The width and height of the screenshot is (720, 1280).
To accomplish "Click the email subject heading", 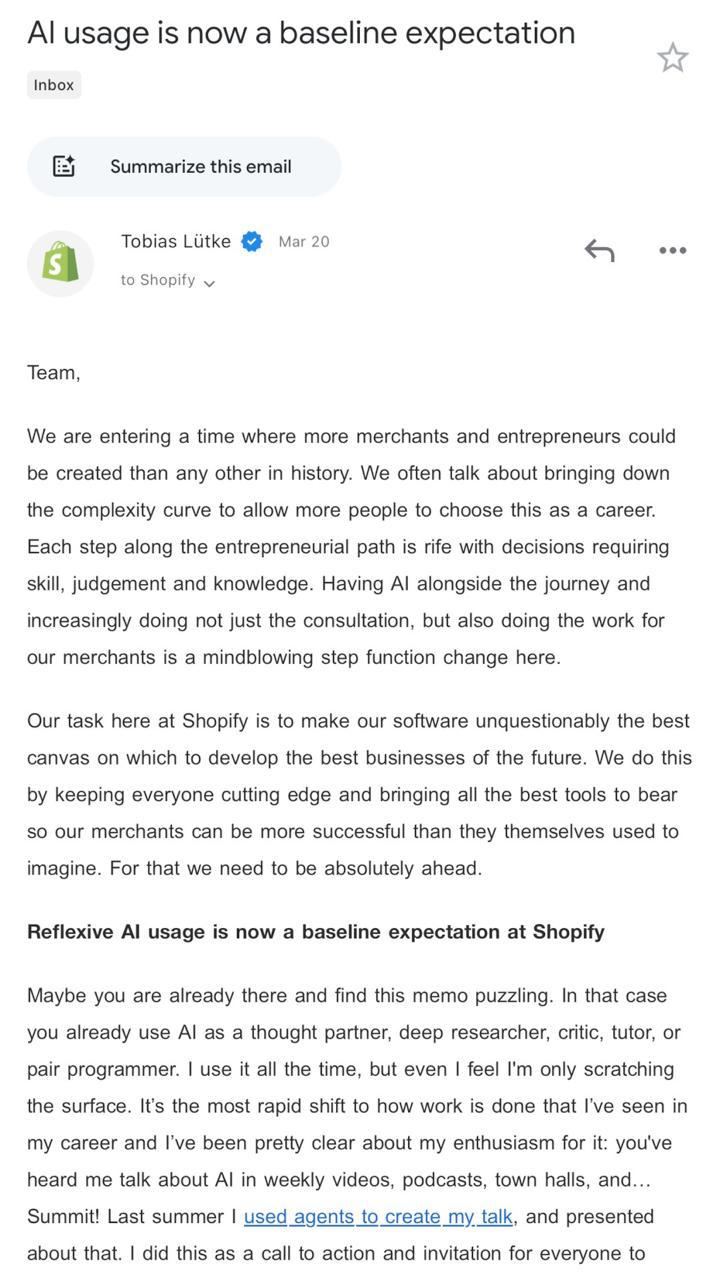I will pyautogui.click(x=300, y=33).
